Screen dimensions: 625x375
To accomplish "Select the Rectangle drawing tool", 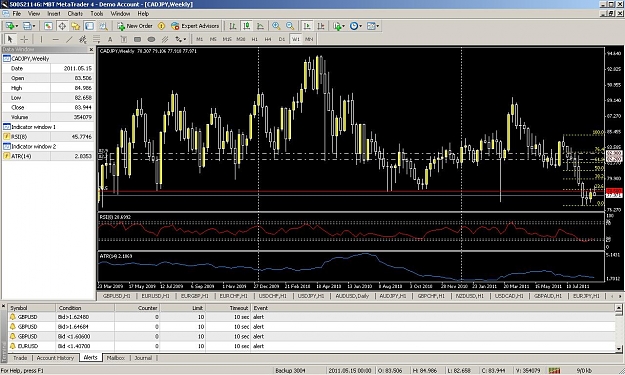I will tap(138, 39).
